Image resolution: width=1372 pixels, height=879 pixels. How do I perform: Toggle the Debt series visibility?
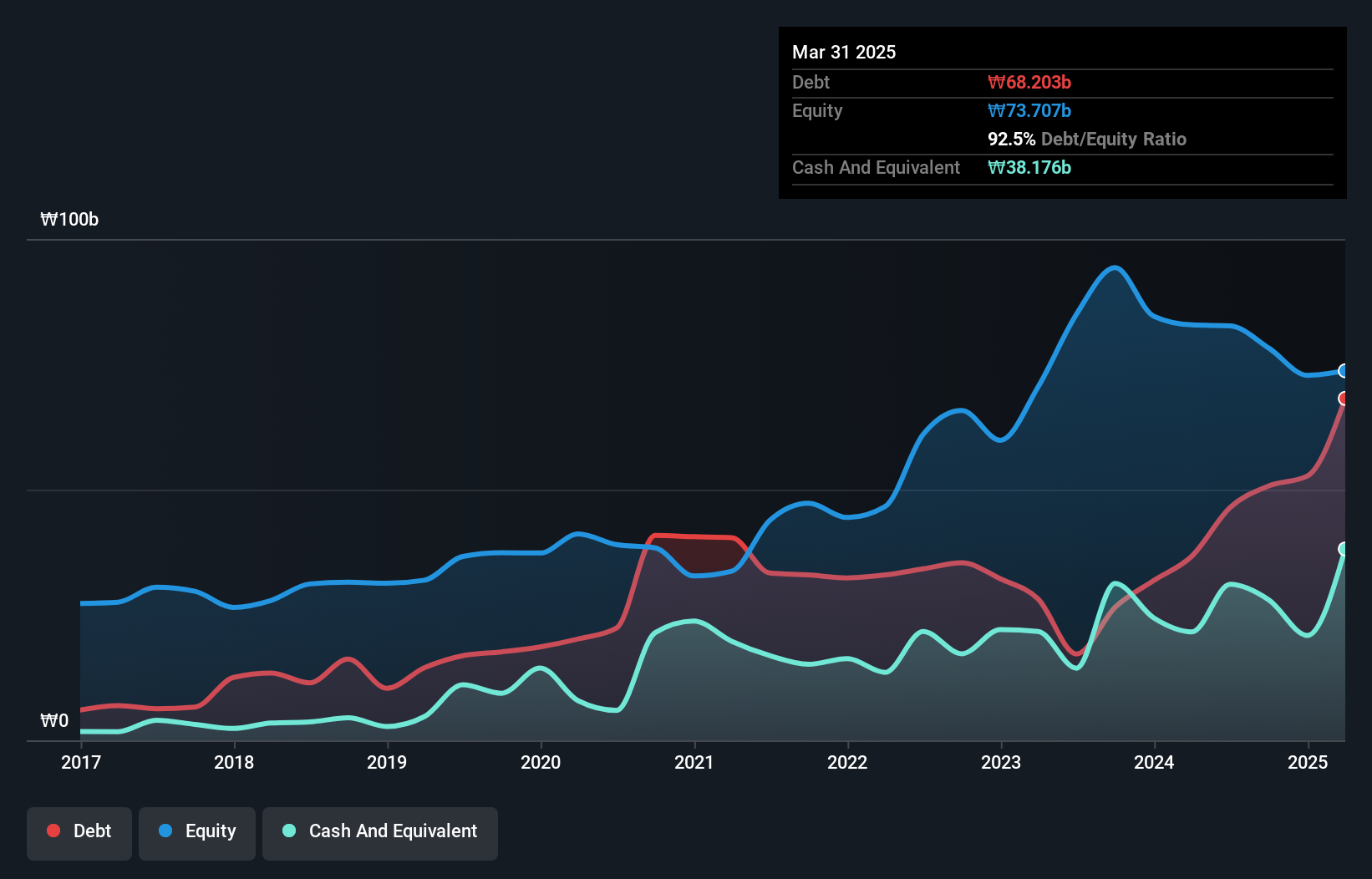[x=79, y=831]
